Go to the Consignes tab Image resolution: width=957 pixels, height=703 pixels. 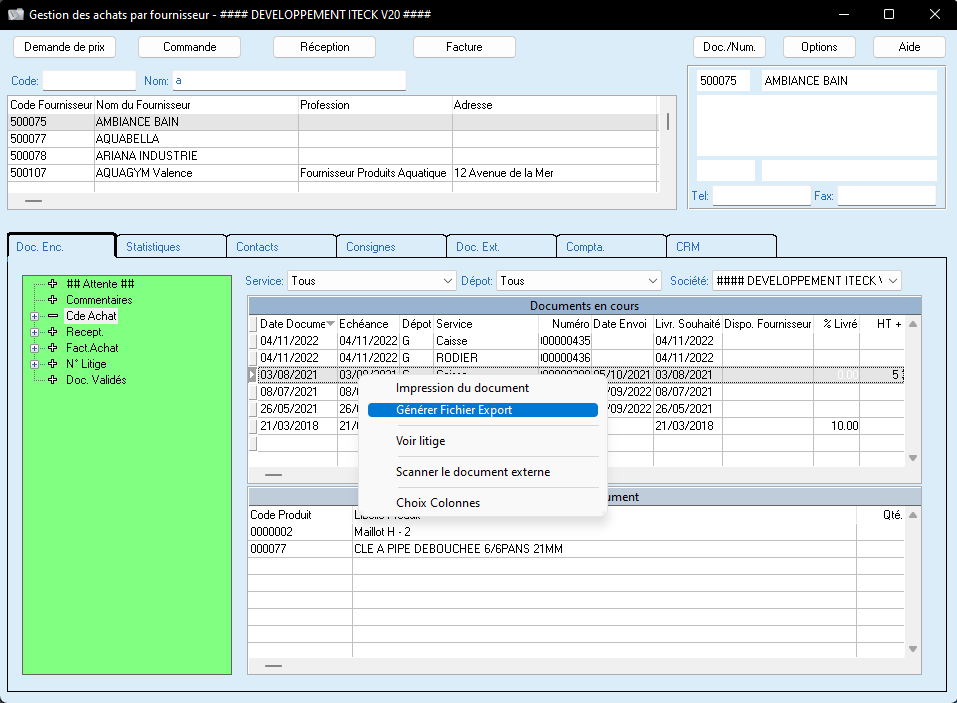pos(391,247)
